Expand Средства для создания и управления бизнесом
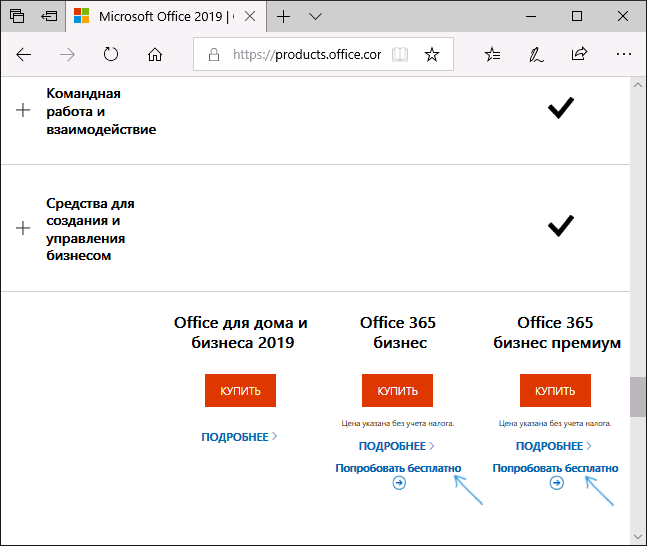The width and height of the screenshot is (647, 546). (23, 228)
